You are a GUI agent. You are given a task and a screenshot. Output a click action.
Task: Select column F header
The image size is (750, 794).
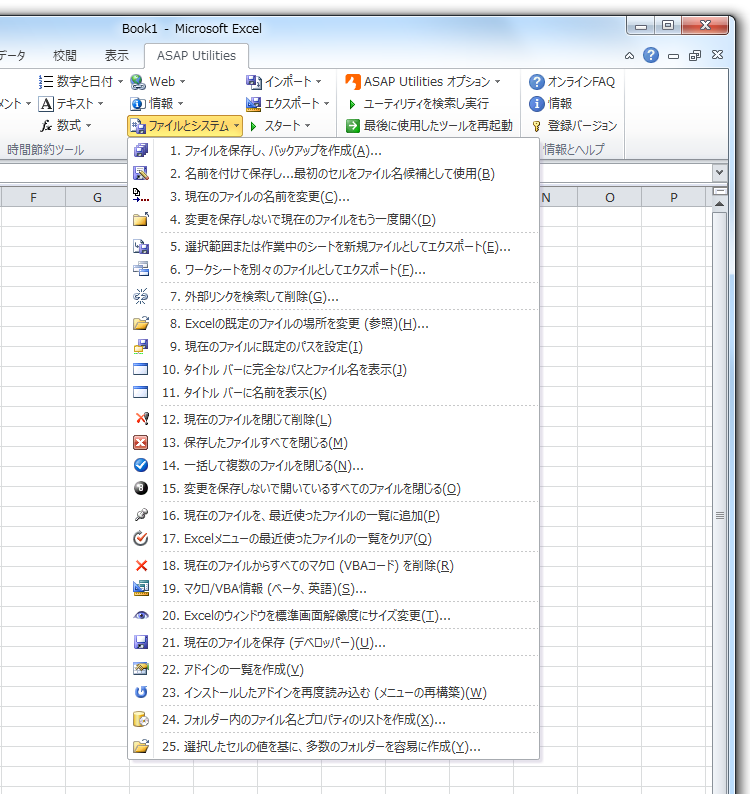tap(33, 197)
